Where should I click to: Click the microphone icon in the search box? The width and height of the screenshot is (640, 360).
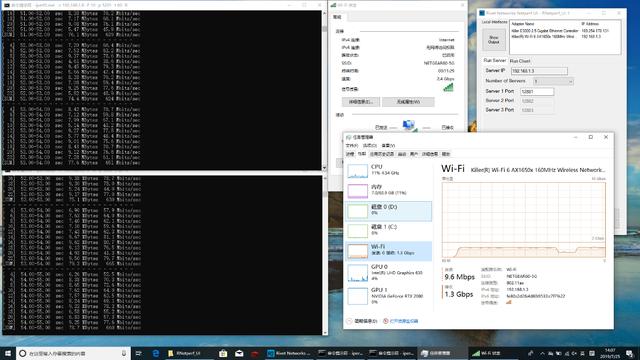pyautogui.click(x=124, y=353)
